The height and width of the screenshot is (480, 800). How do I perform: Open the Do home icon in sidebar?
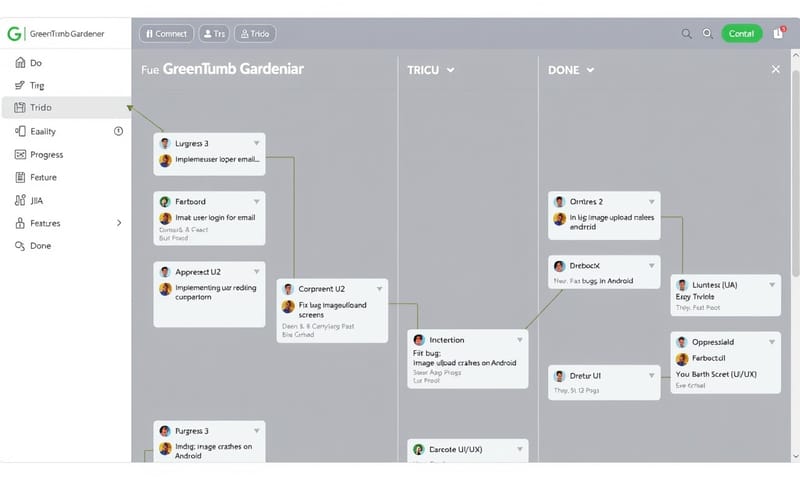(21, 63)
